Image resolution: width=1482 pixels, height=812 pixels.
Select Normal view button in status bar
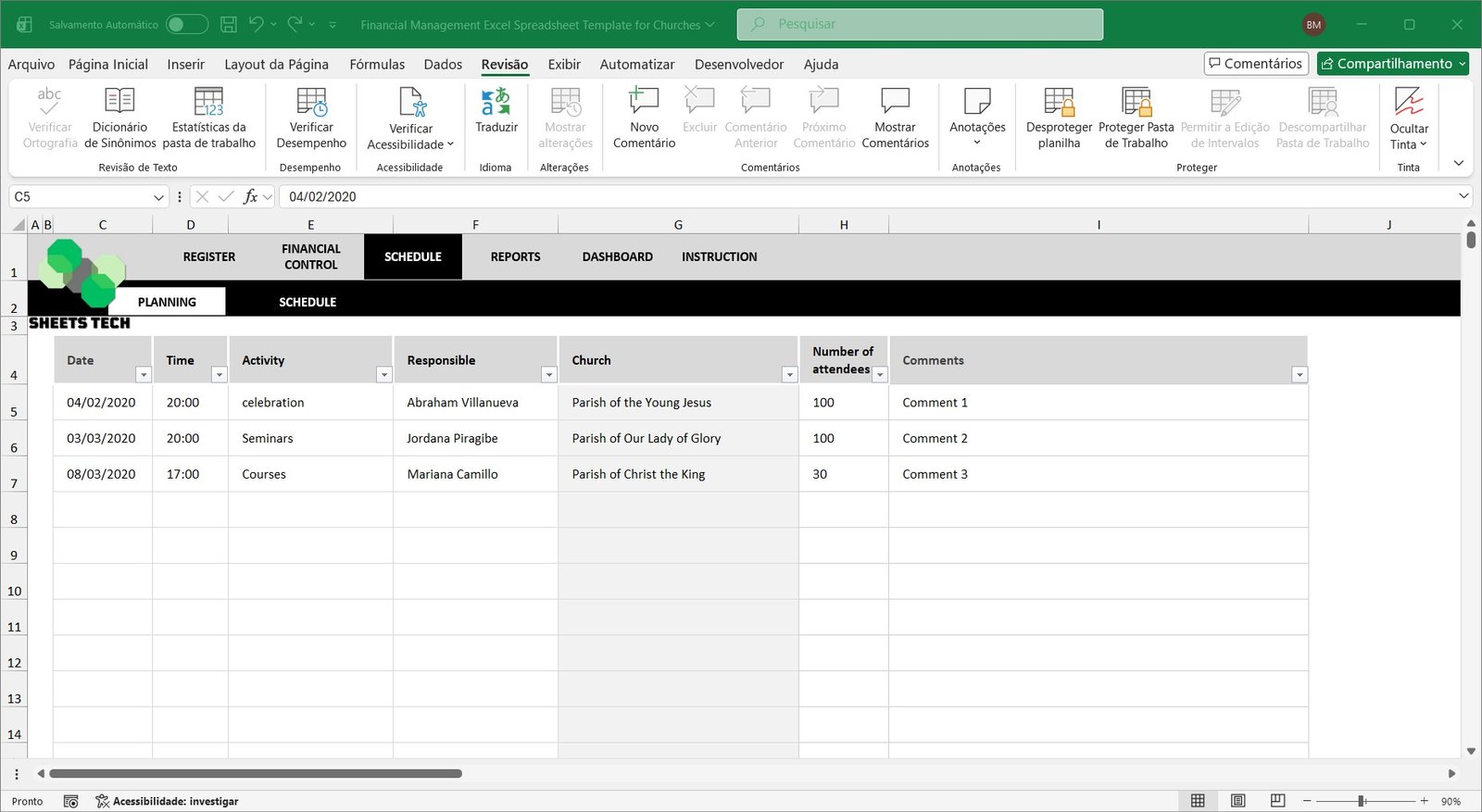pyautogui.click(x=1198, y=801)
